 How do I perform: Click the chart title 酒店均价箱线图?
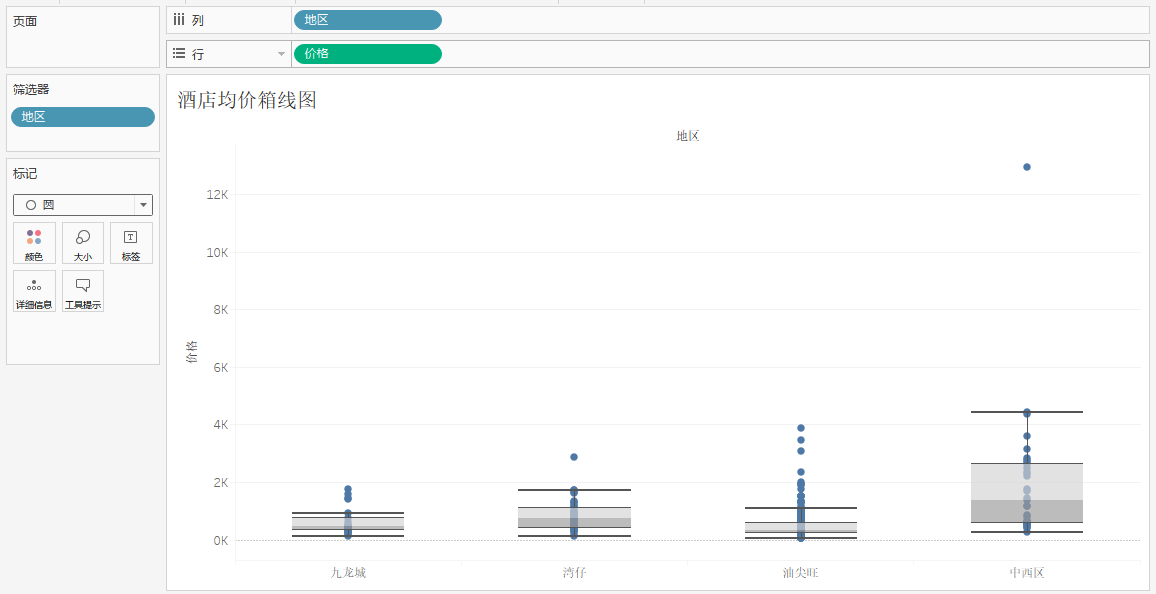click(x=247, y=100)
